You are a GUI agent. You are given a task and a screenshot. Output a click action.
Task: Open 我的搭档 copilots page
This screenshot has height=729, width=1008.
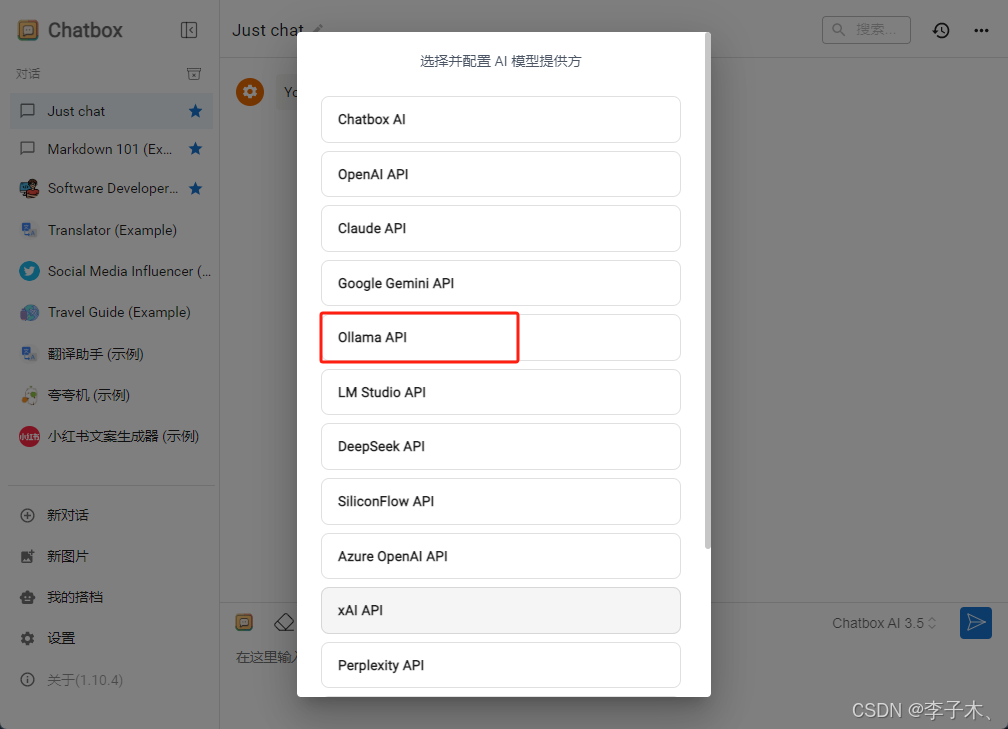pyautogui.click(x=112, y=597)
